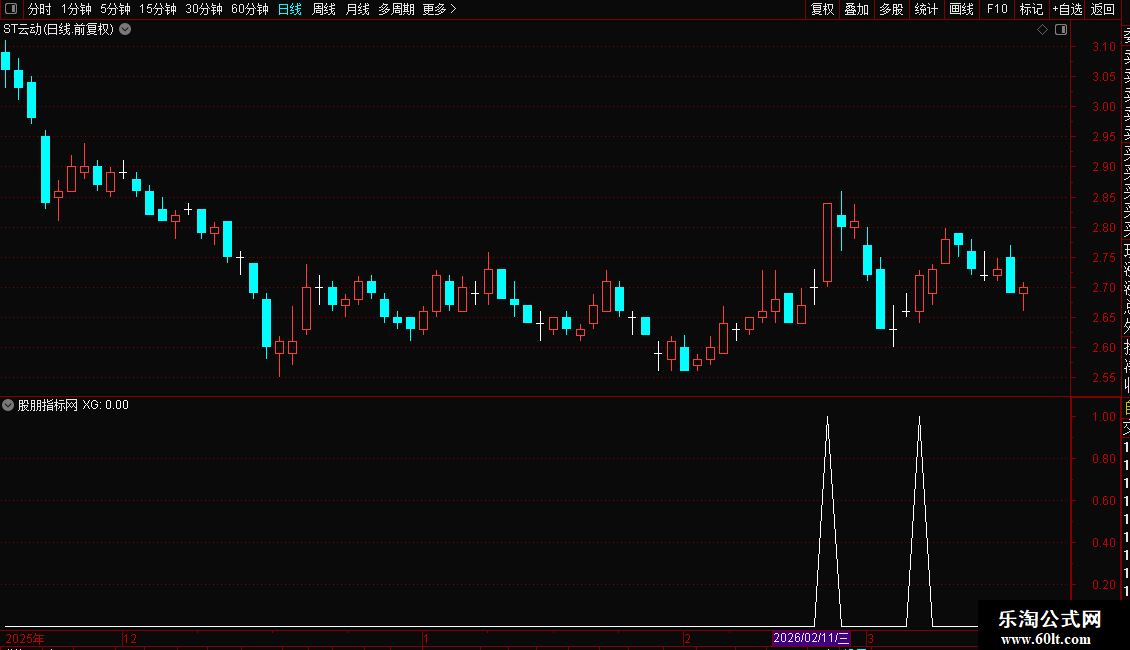This screenshot has height=650, width=1130.
Task: Switch to 月线 monthly chart
Action: coord(357,9)
